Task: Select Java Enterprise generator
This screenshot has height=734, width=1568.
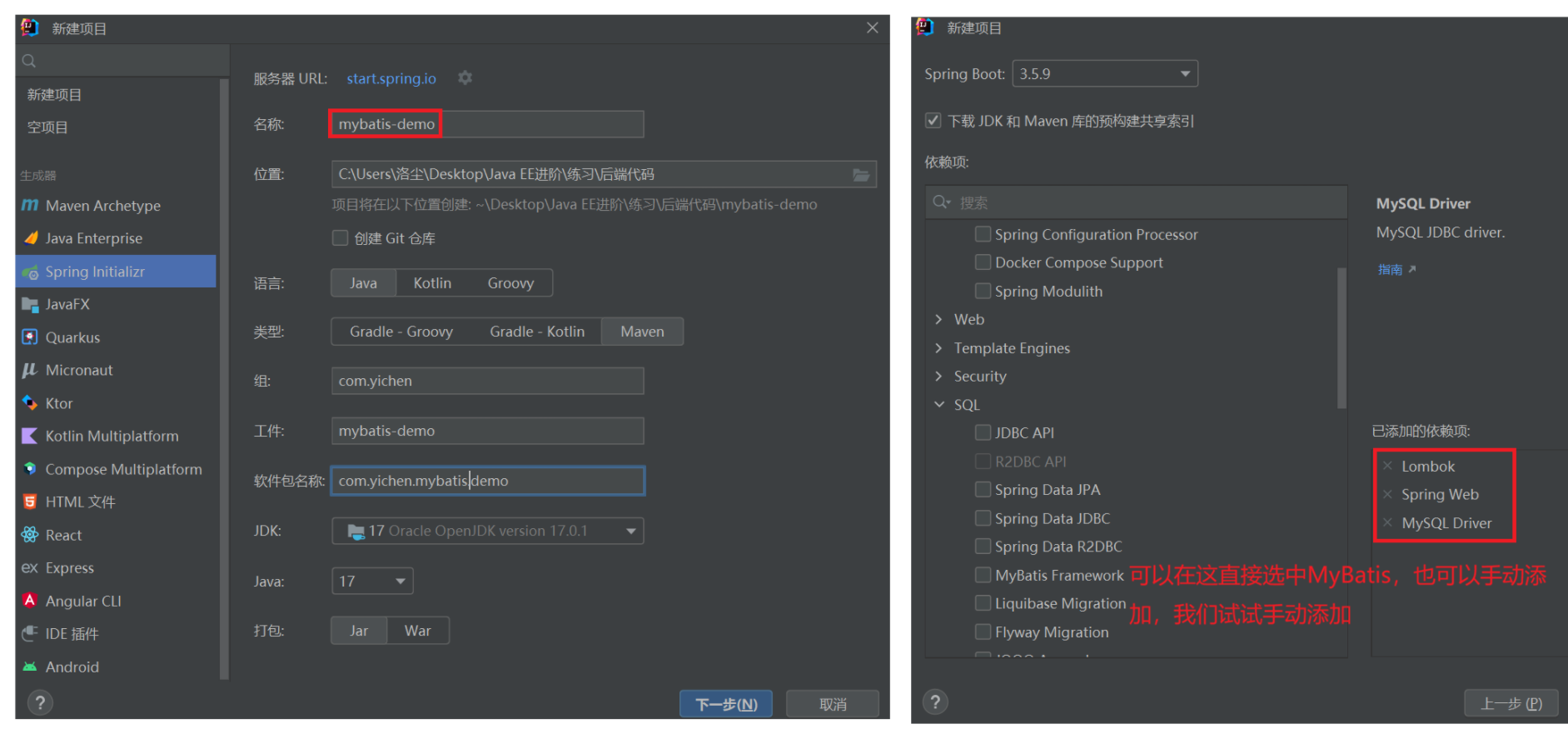Action: click(116, 238)
